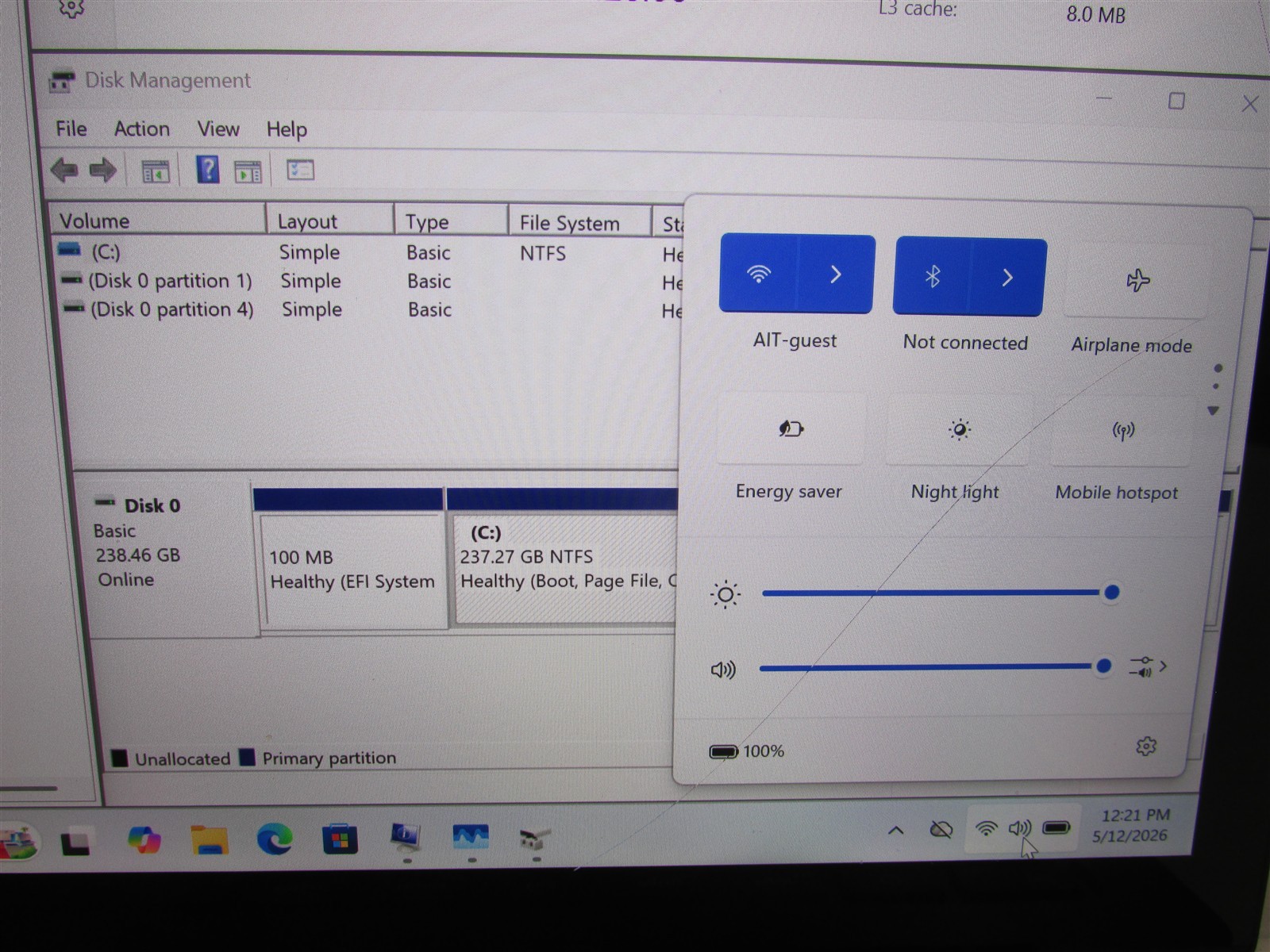Click the Properties list toolbar icon
The image size is (1270, 952).
301,170
